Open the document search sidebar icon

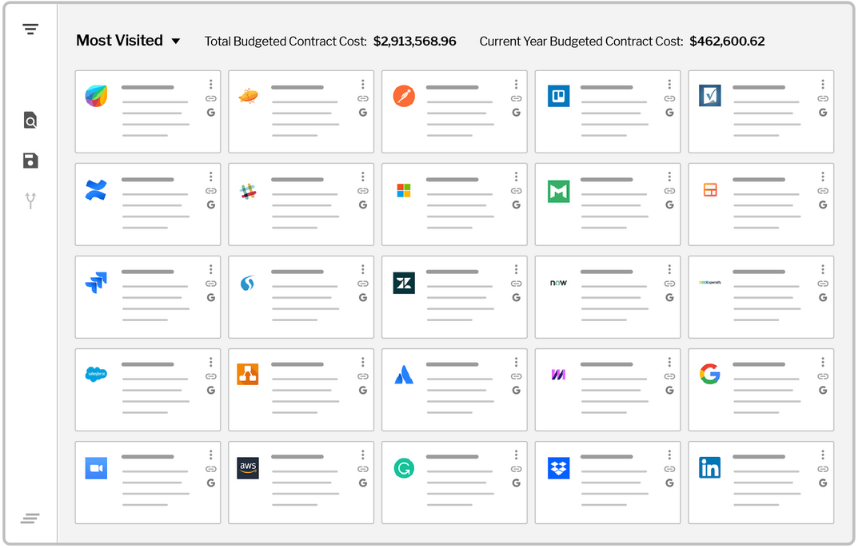[31, 120]
